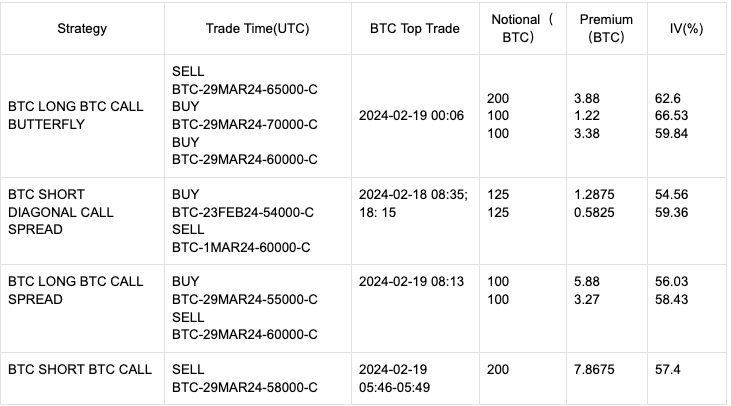This screenshot has height=406, width=731.
Task: Click the BTC-1MAR24-60000-C instrument text
Action: 241,246
